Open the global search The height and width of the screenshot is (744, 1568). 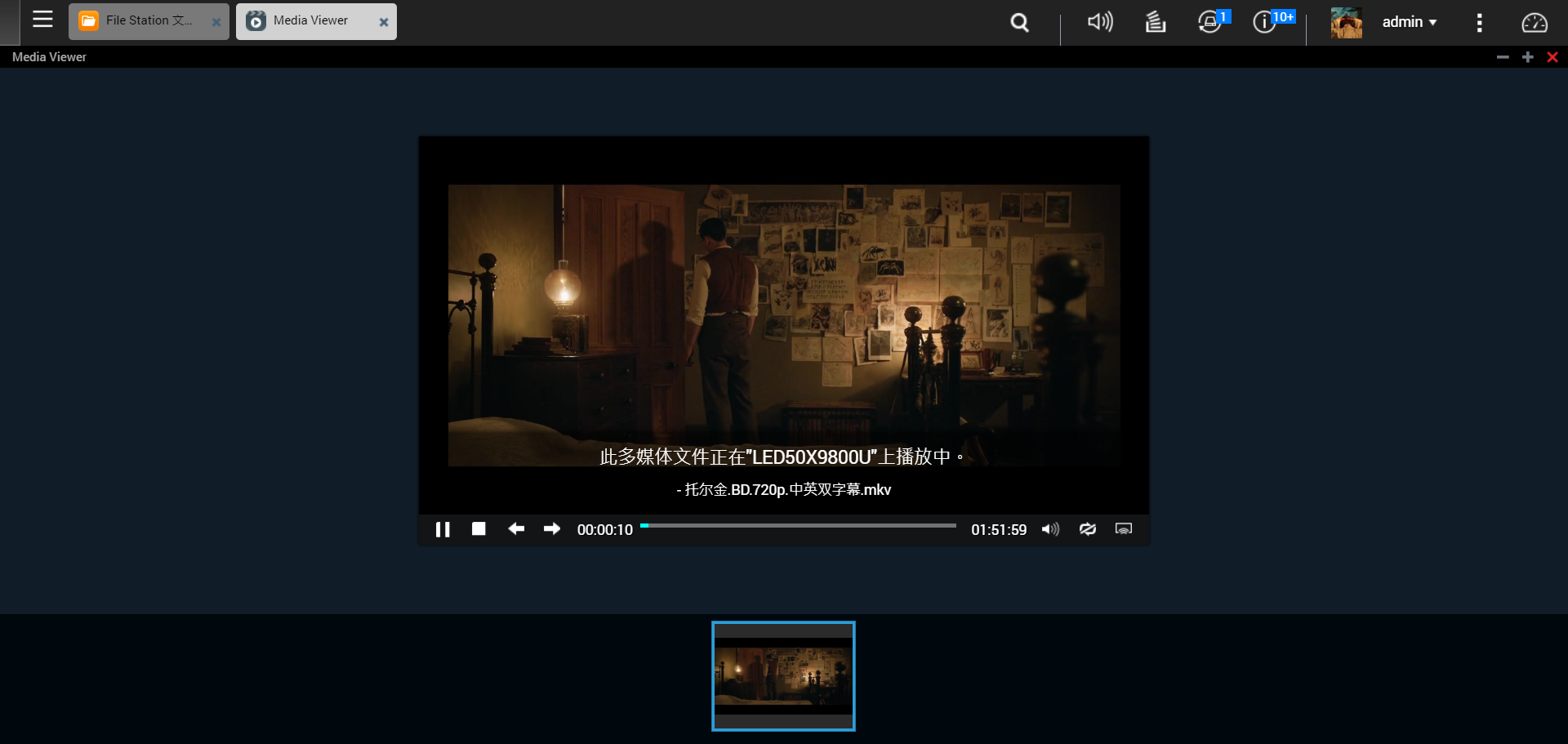click(x=1018, y=22)
